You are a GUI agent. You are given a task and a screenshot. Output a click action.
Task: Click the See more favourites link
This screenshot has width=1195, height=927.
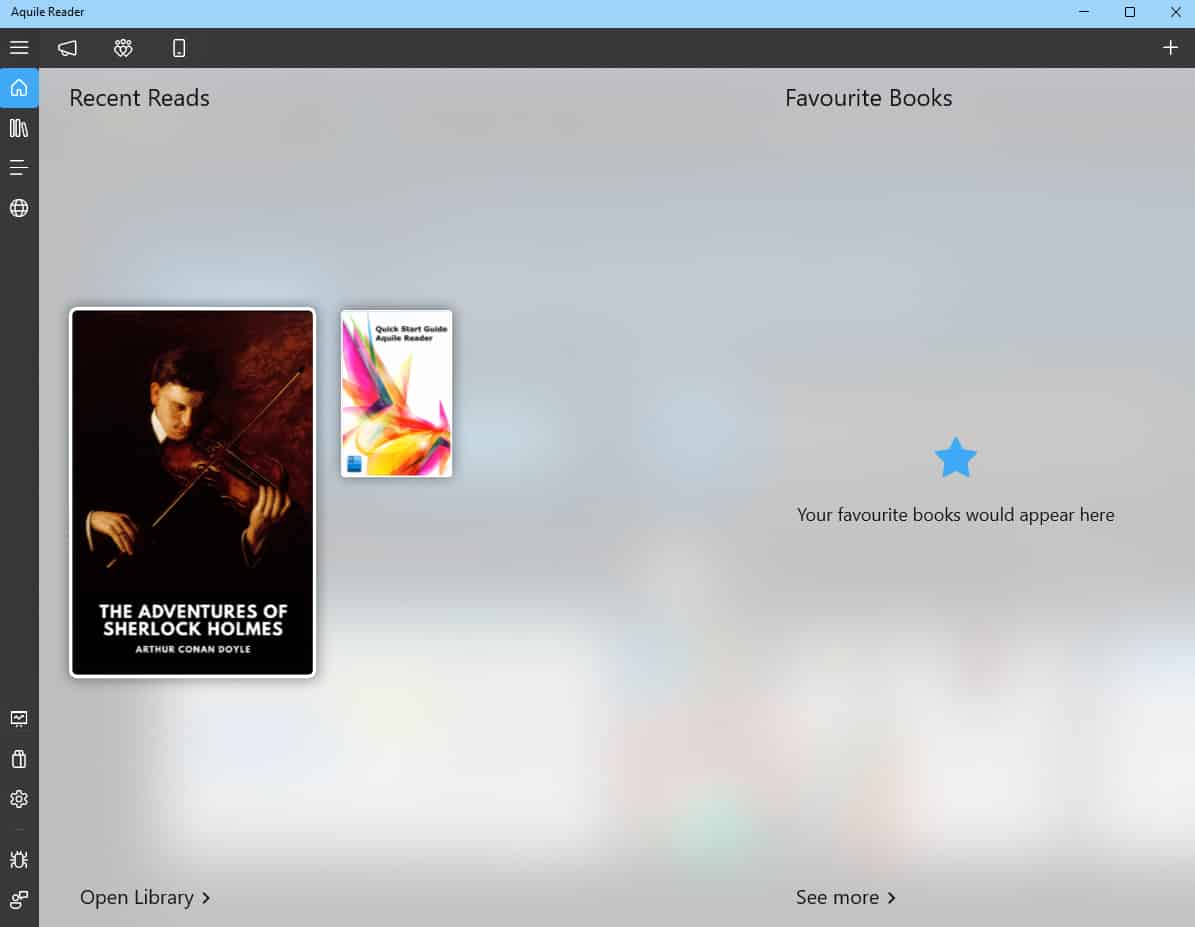tap(836, 897)
